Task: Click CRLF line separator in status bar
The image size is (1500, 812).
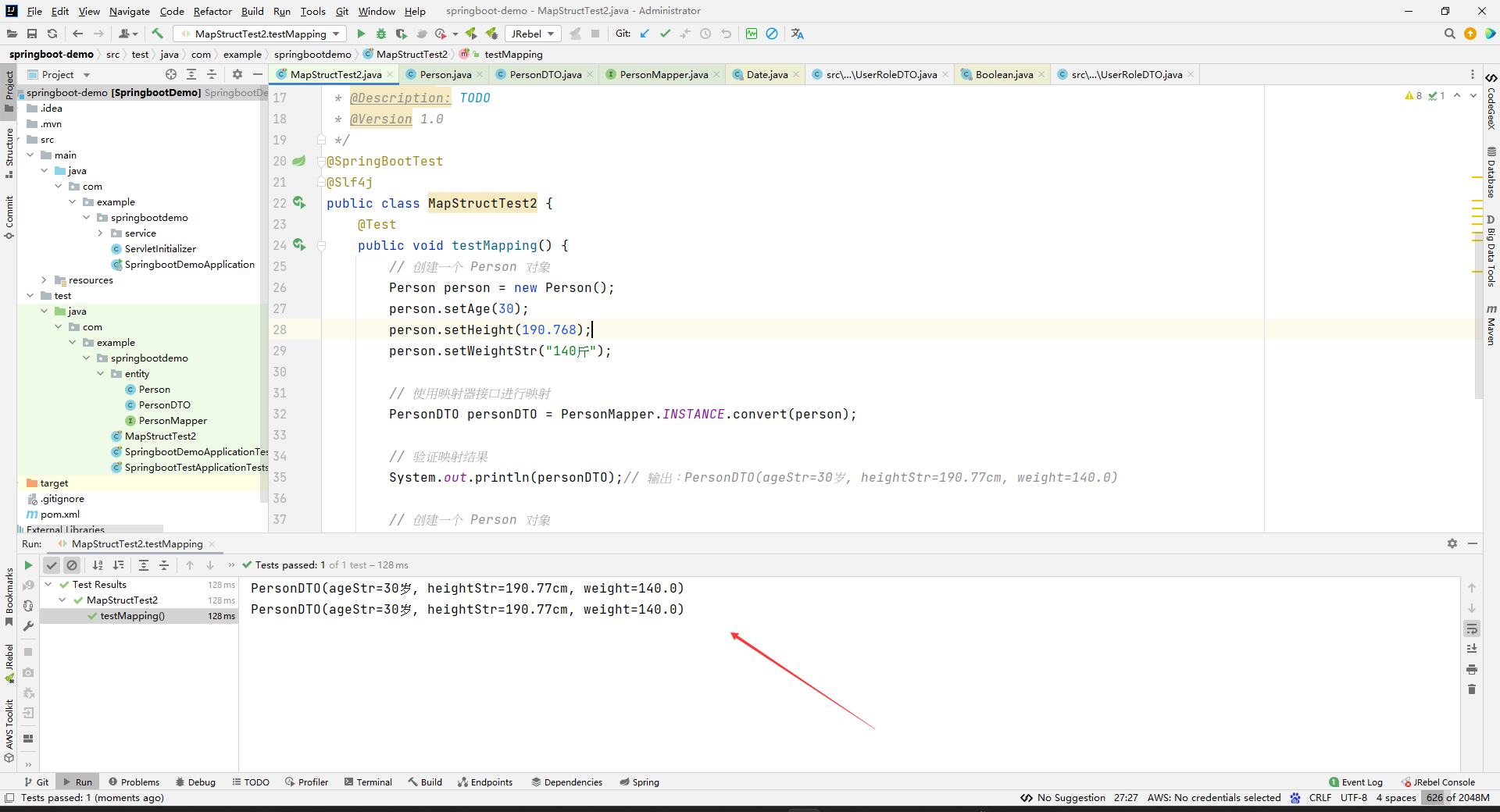Action: [x=1320, y=797]
